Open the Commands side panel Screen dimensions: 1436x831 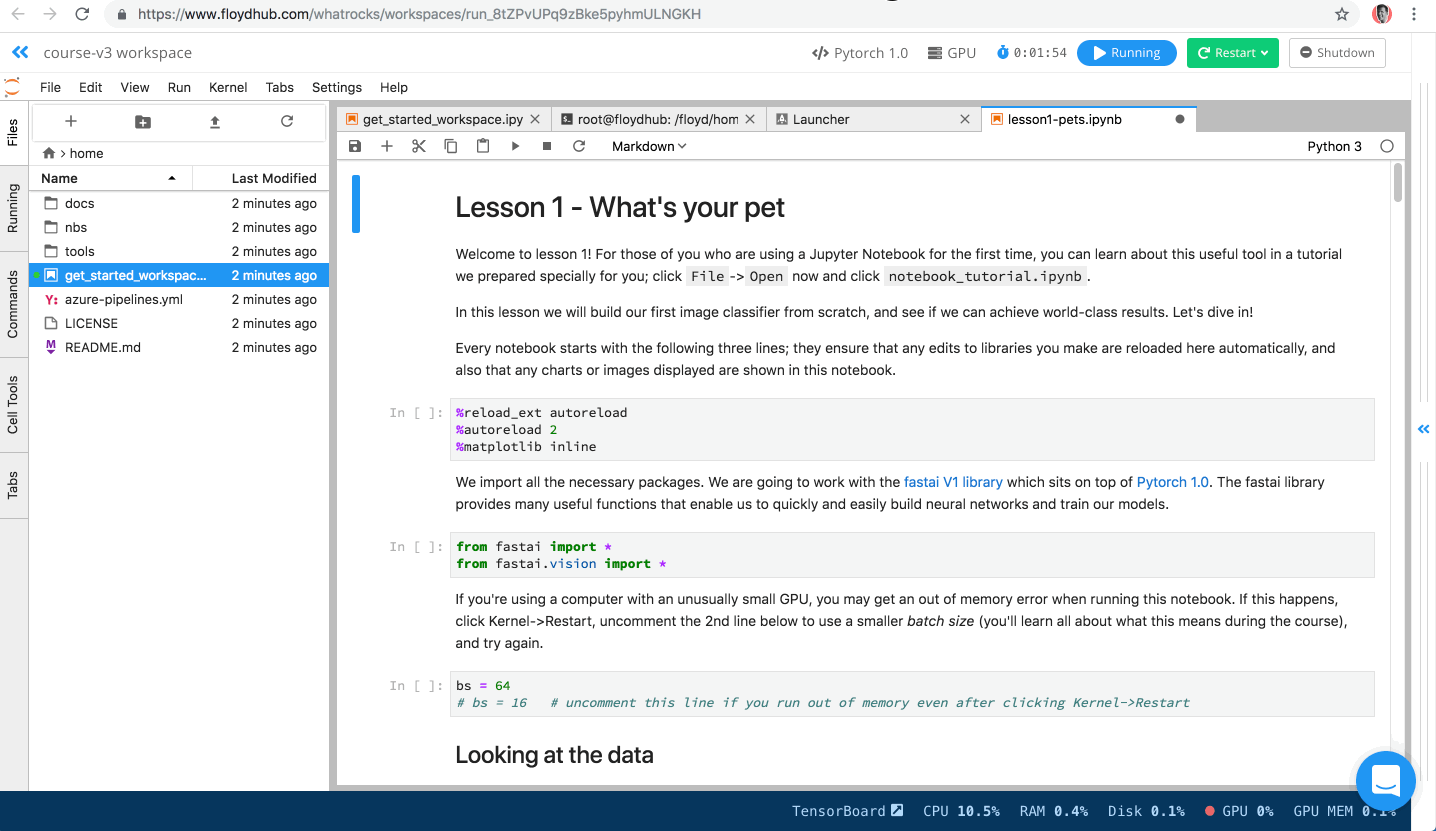click(13, 304)
